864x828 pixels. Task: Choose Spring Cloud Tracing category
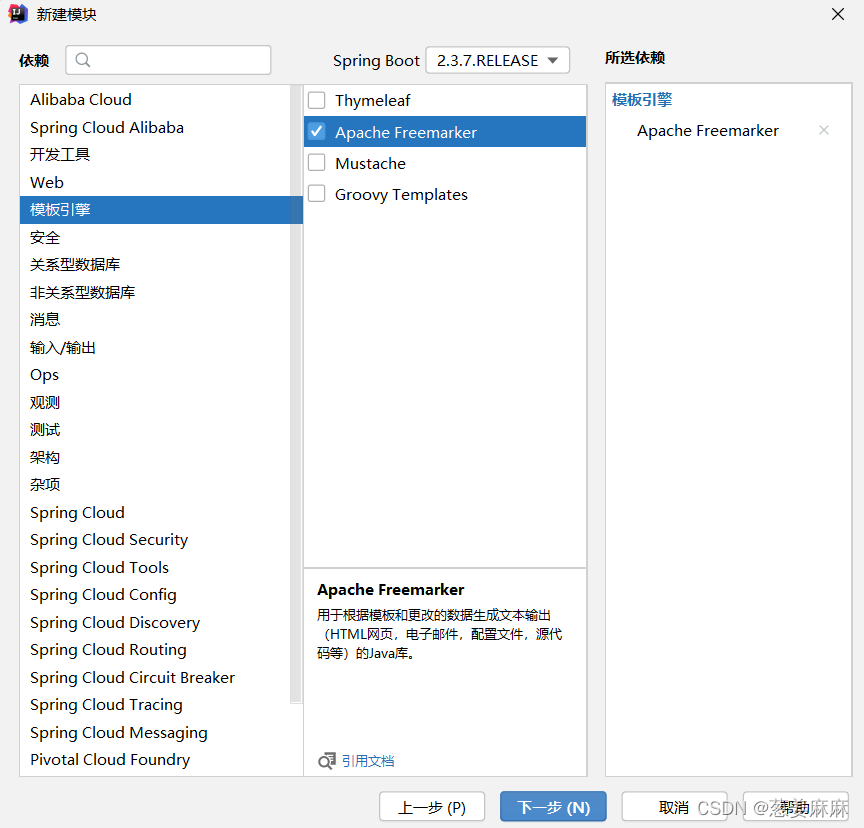coord(155,705)
